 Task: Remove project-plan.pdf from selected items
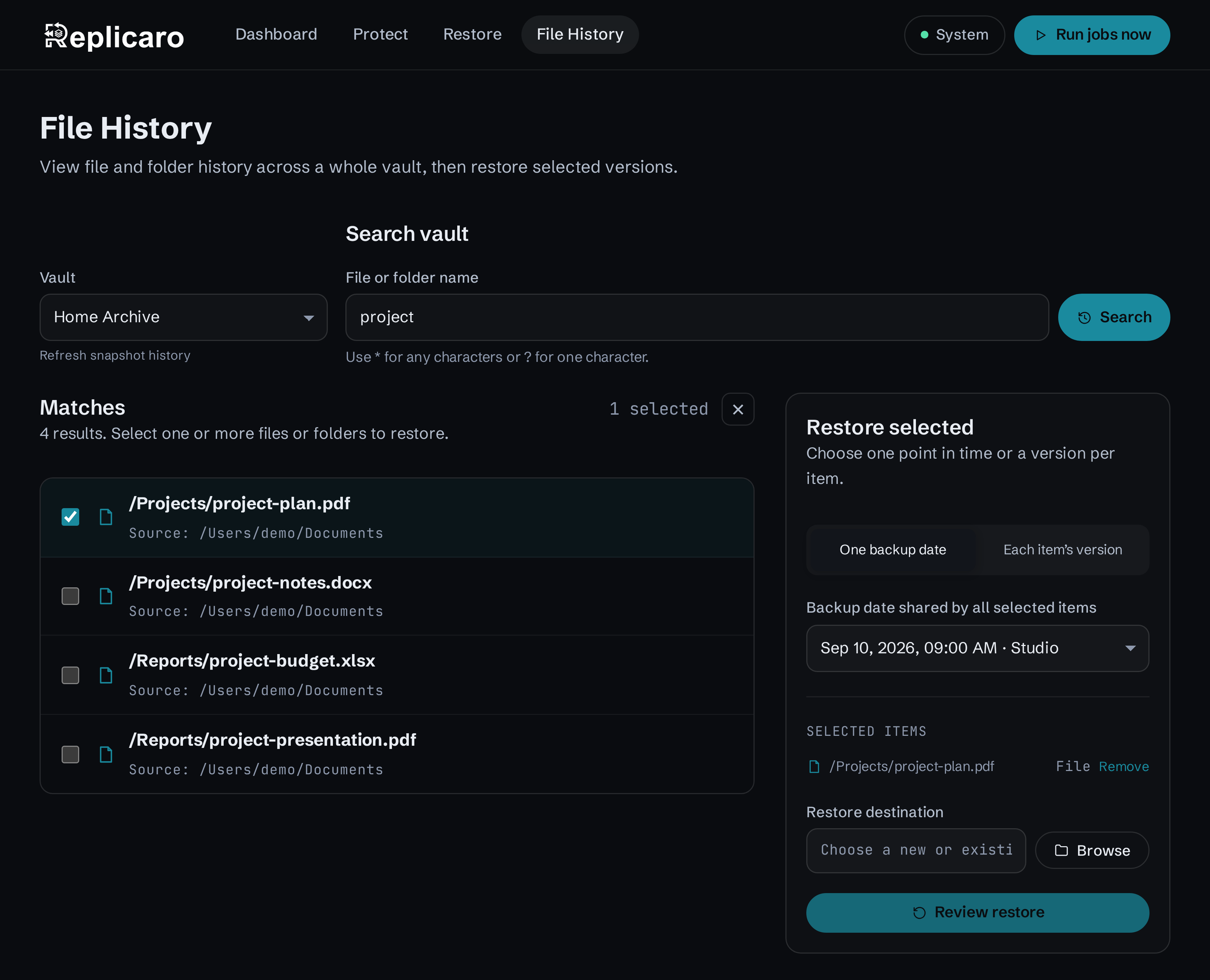pyautogui.click(x=1123, y=767)
